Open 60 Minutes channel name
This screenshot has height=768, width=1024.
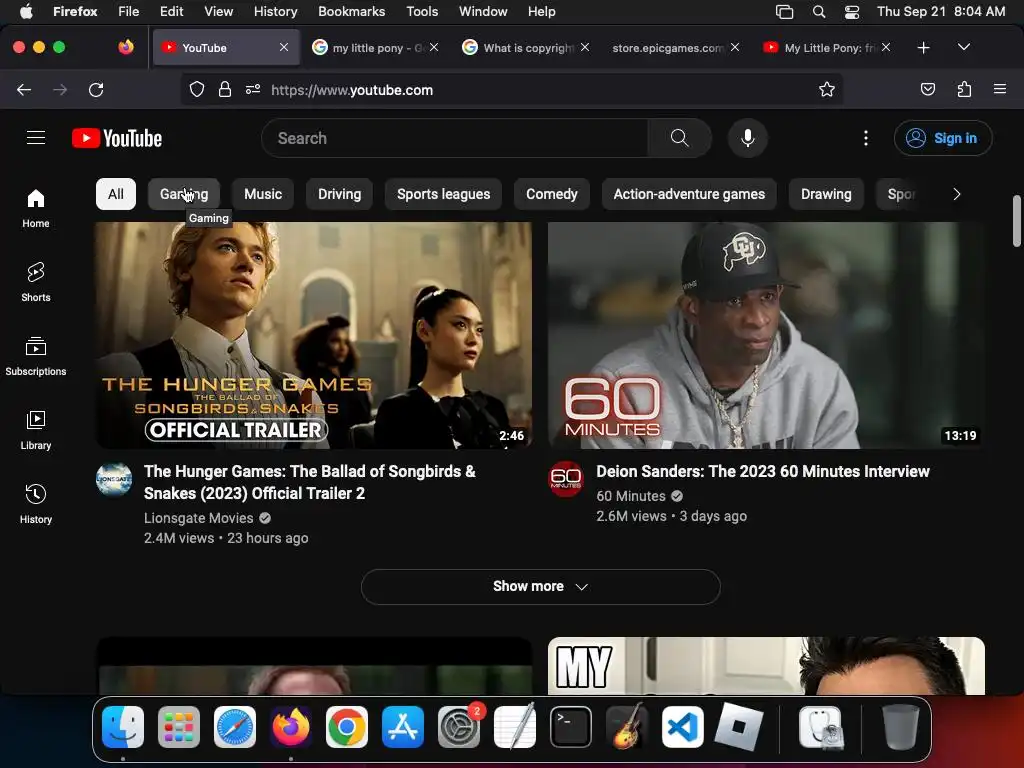pyautogui.click(x=631, y=496)
